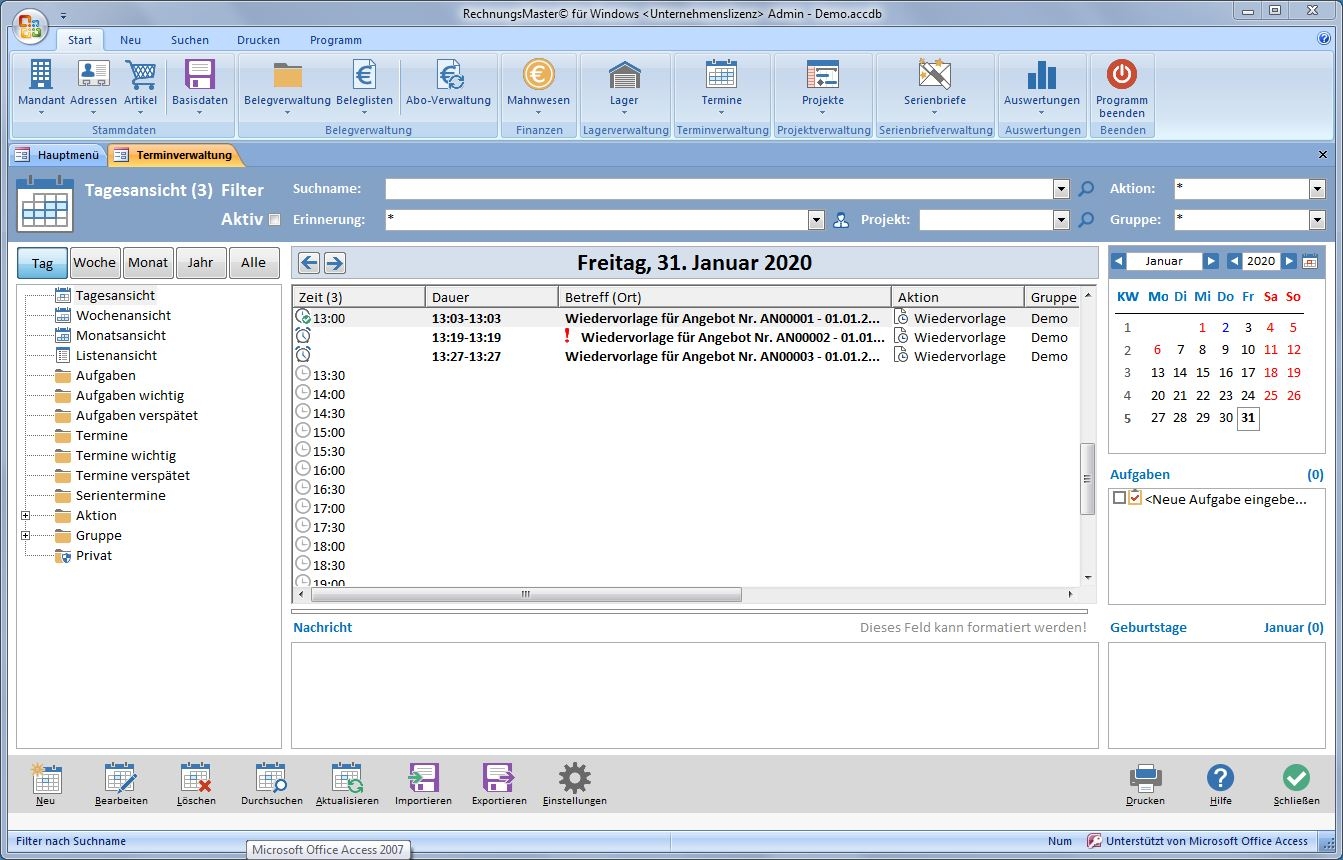This screenshot has height=860, width=1343.
Task: Select day 15 in the mini calendar
Action: (x=1203, y=373)
